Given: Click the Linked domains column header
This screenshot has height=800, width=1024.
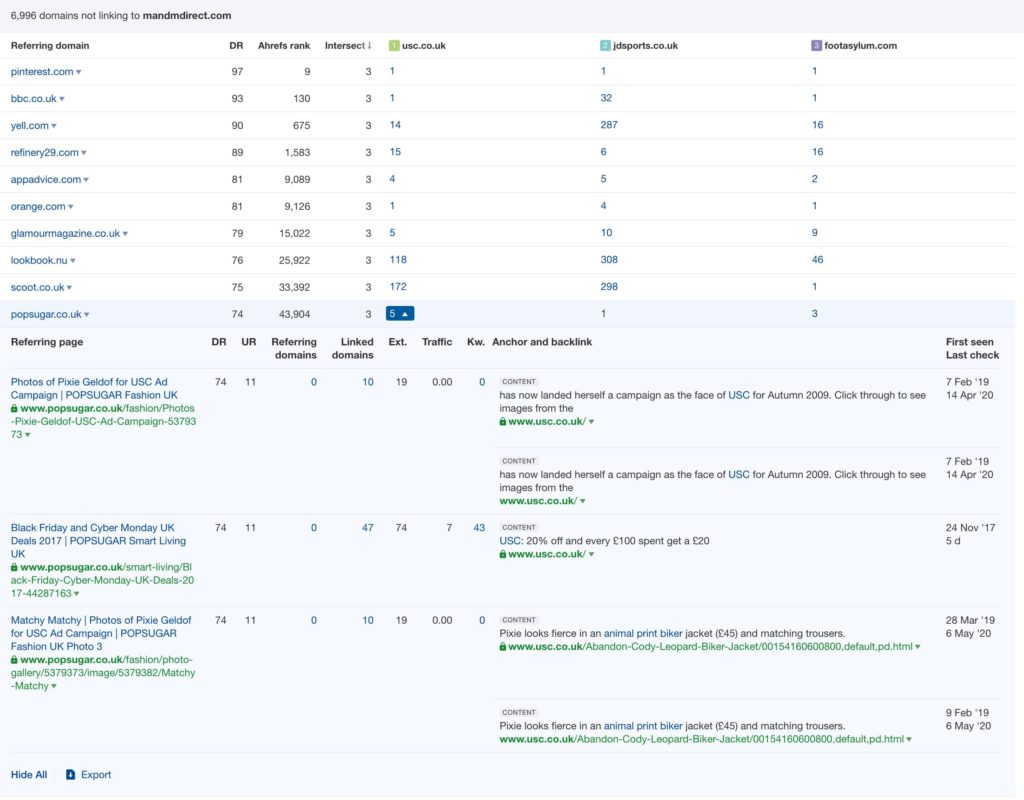Looking at the screenshot, I should pos(353,349).
